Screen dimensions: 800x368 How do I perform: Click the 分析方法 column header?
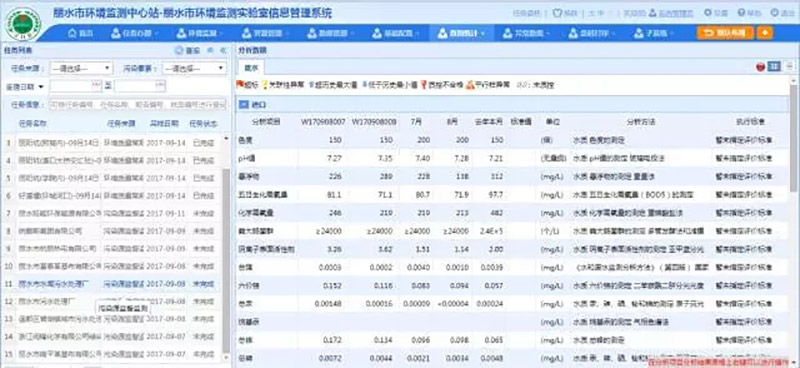(x=641, y=122)
